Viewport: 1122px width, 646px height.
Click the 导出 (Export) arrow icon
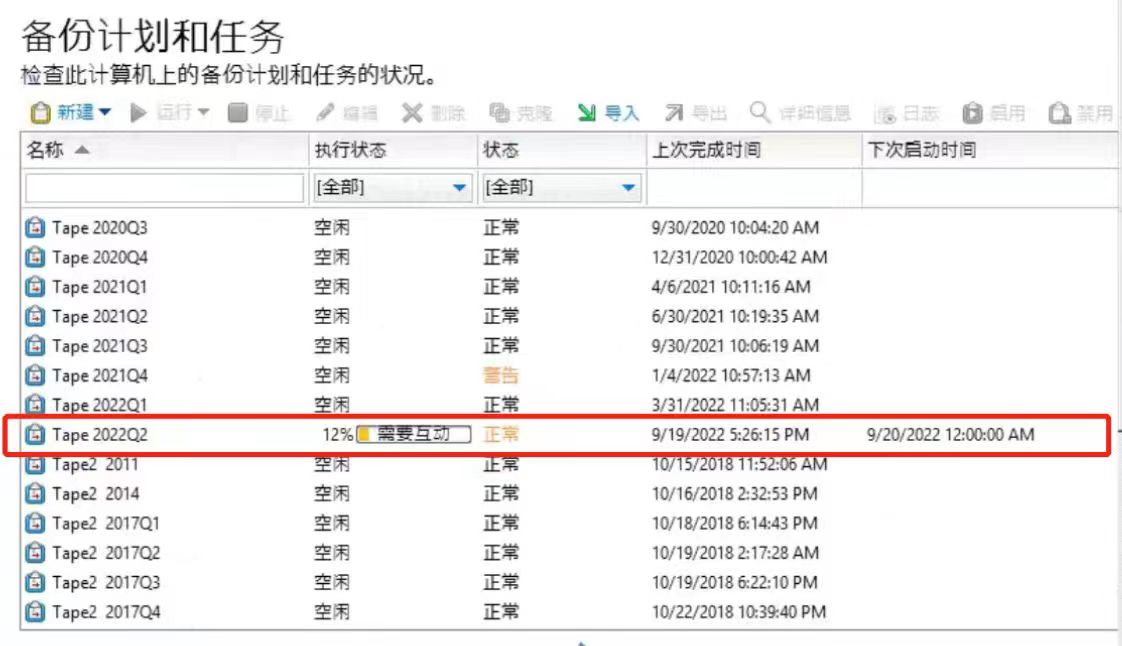[x=673, y=113]
